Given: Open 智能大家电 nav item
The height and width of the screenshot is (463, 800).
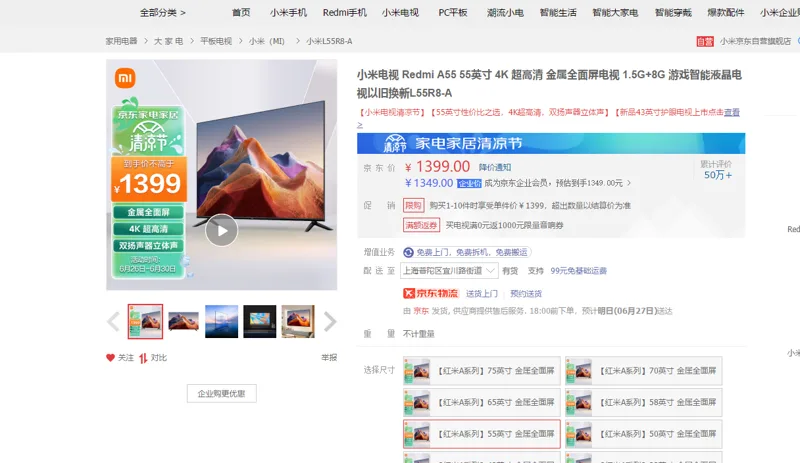Looking at the screenshot, I should pyautogui.click(x=615, y=13).
